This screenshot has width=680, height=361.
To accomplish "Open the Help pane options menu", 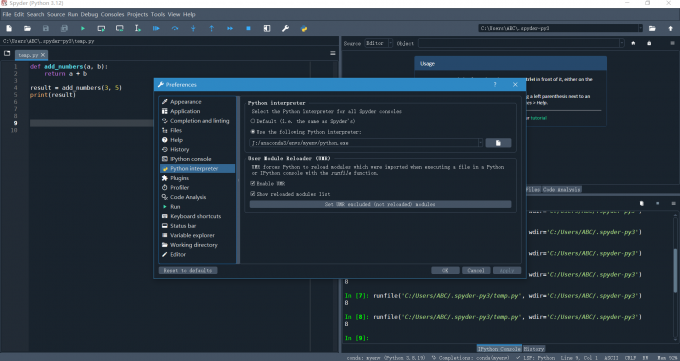I will click(x=673, y=43).
